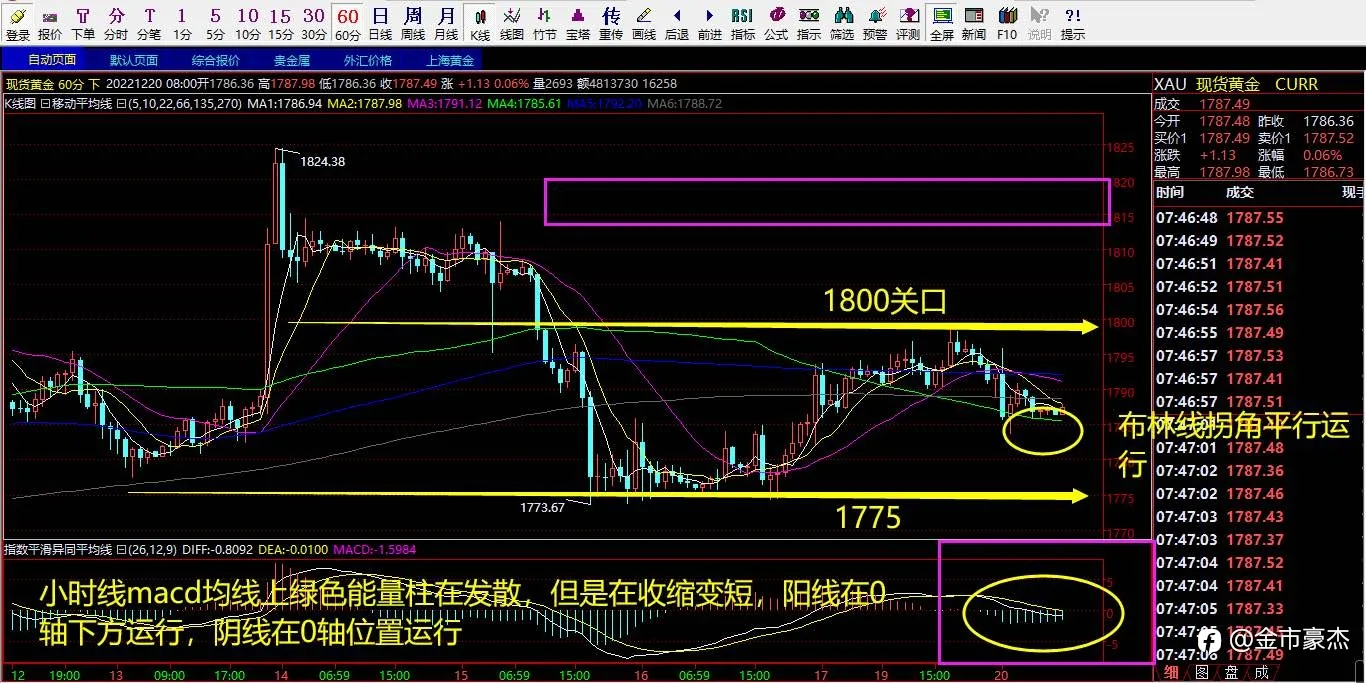The image size is (1366, 683).
Task: Switch to 月线 monthly chart
Action: [446, 23]
